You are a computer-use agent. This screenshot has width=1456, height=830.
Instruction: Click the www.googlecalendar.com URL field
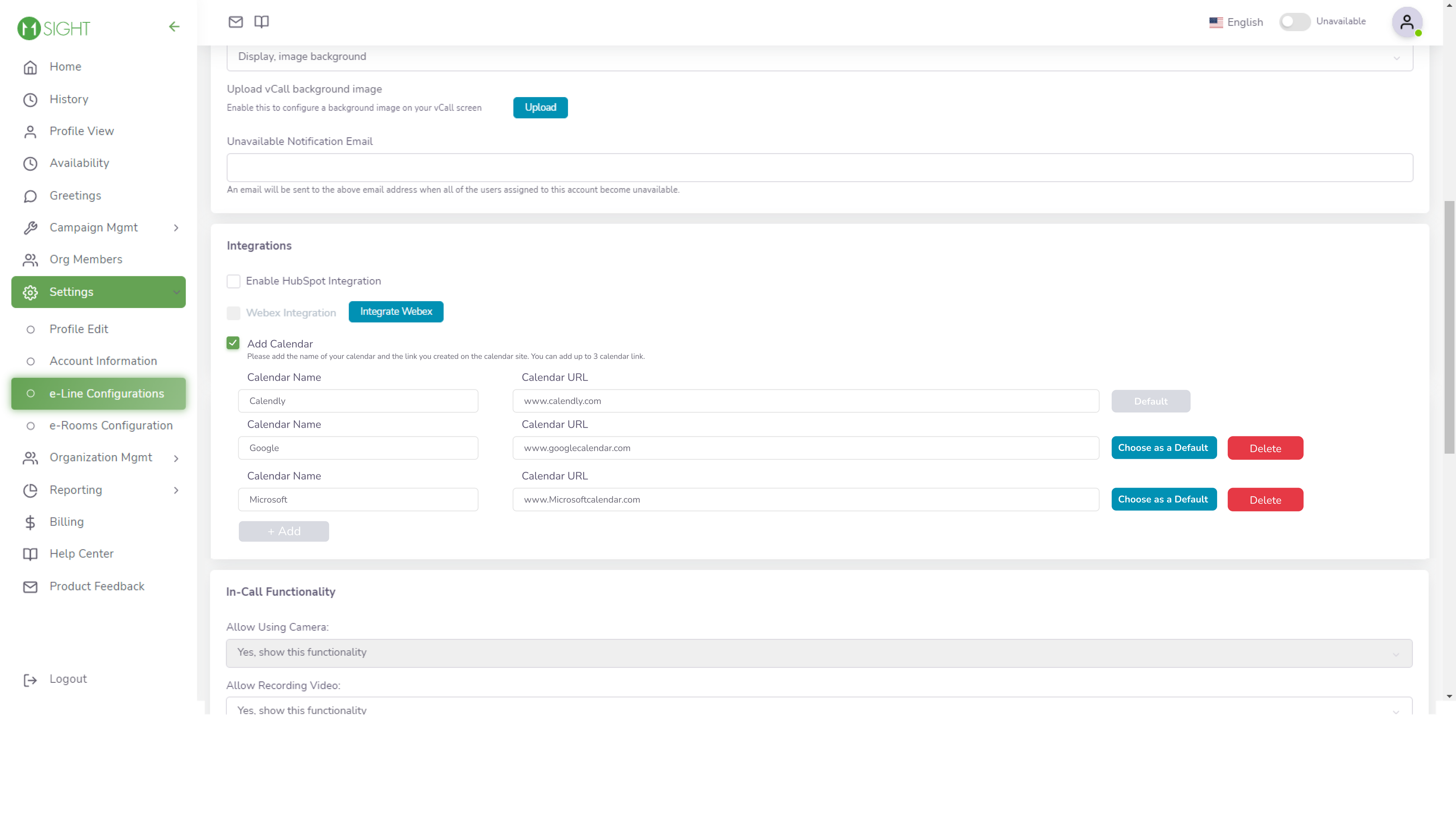[x=806, y=448]
